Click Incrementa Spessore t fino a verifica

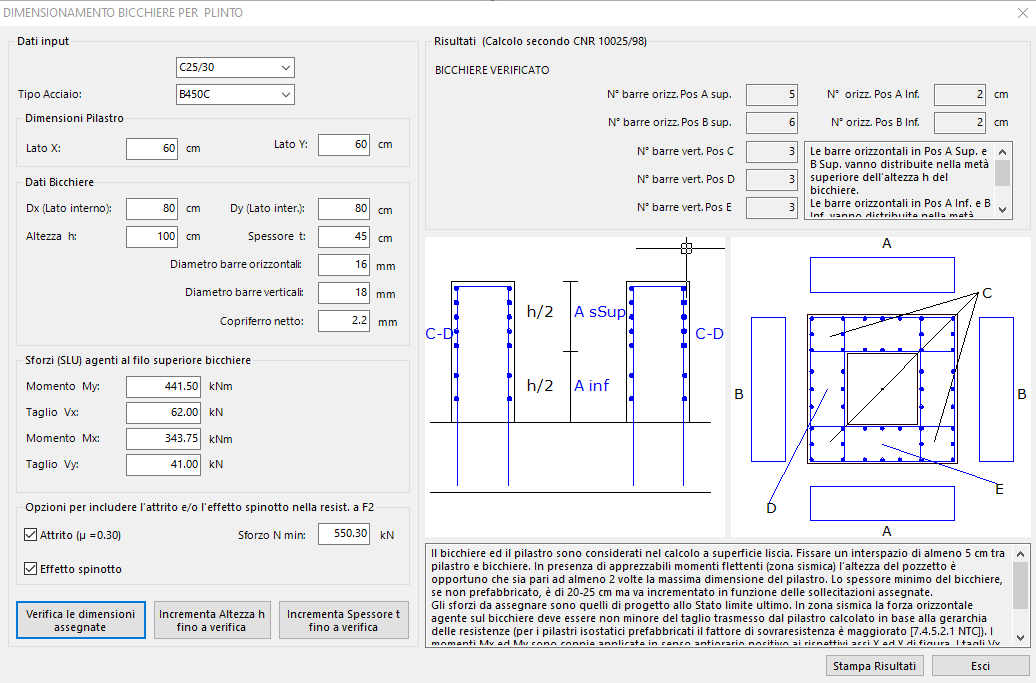coord(344,620)
